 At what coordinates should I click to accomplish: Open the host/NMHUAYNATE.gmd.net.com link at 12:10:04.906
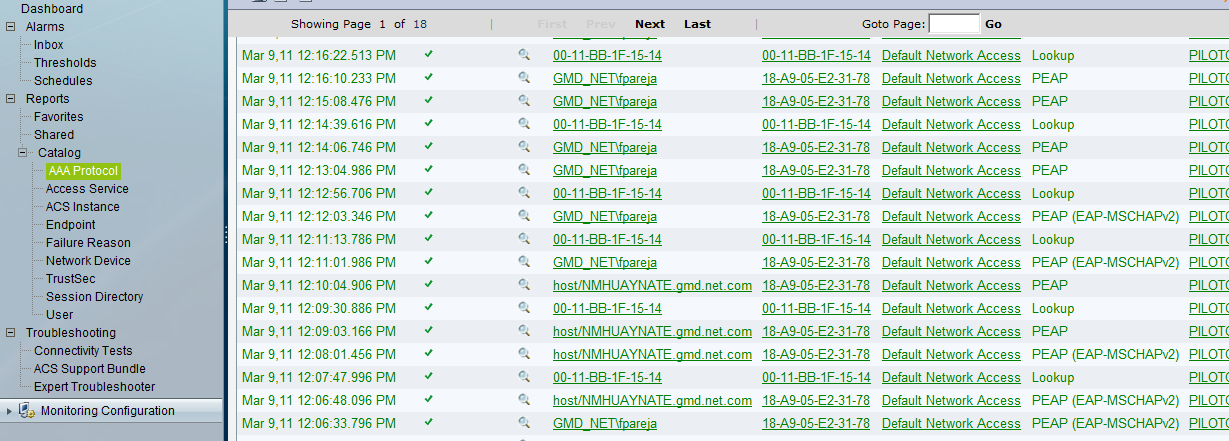pos(652,285)
